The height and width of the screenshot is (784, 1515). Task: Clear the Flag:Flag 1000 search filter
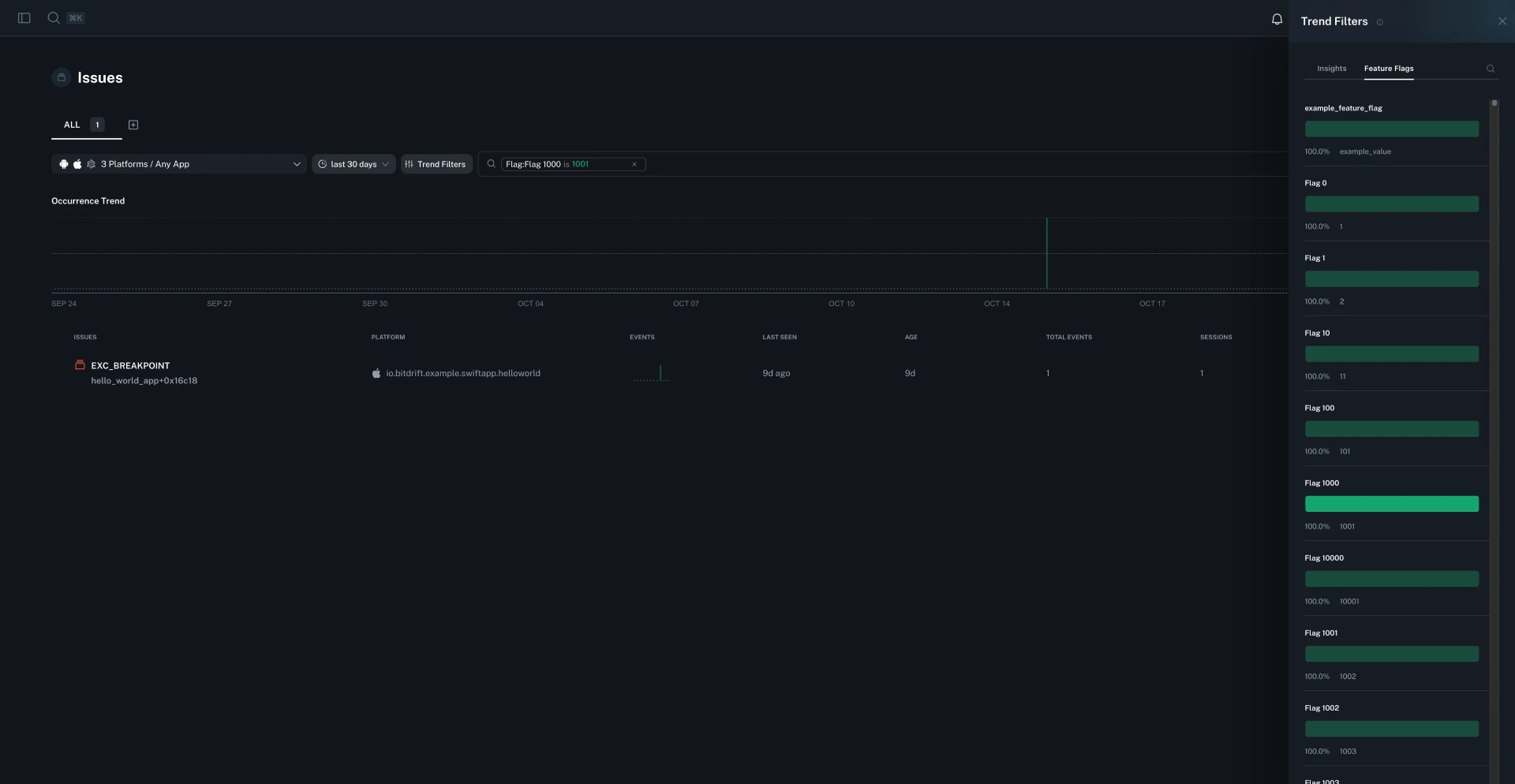click(x=634, y=164)
